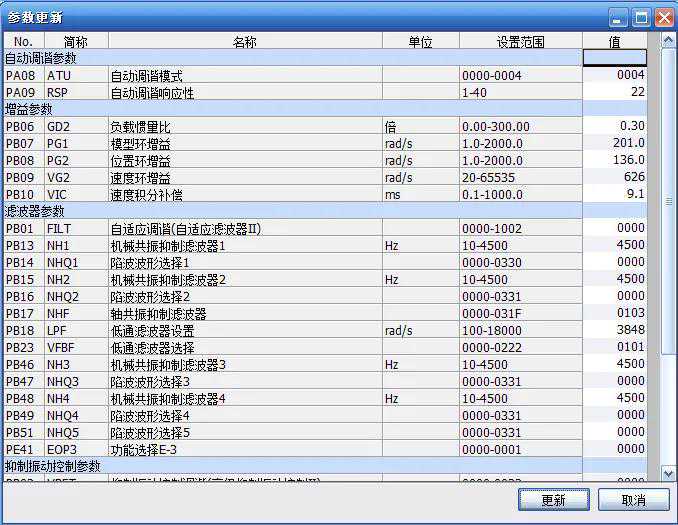Click the 名称 column header
This screenshot has height=525, width=678.
click(245, 42)
